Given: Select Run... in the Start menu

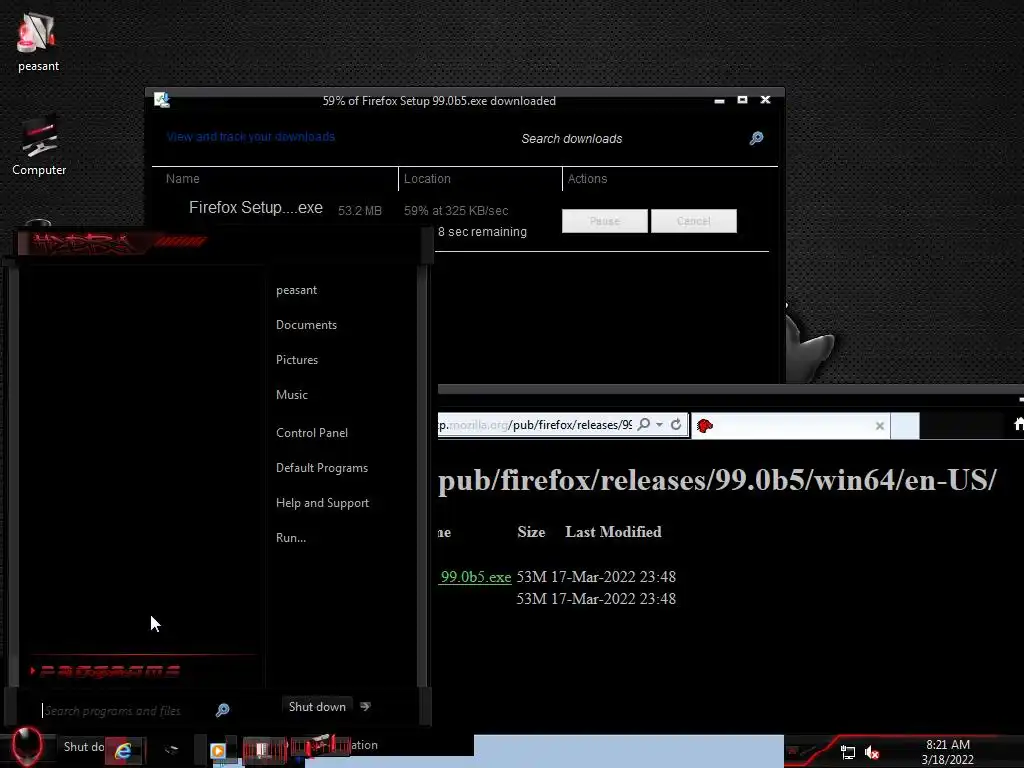Looking at the screenshot, I should click(x=291, y=537).
